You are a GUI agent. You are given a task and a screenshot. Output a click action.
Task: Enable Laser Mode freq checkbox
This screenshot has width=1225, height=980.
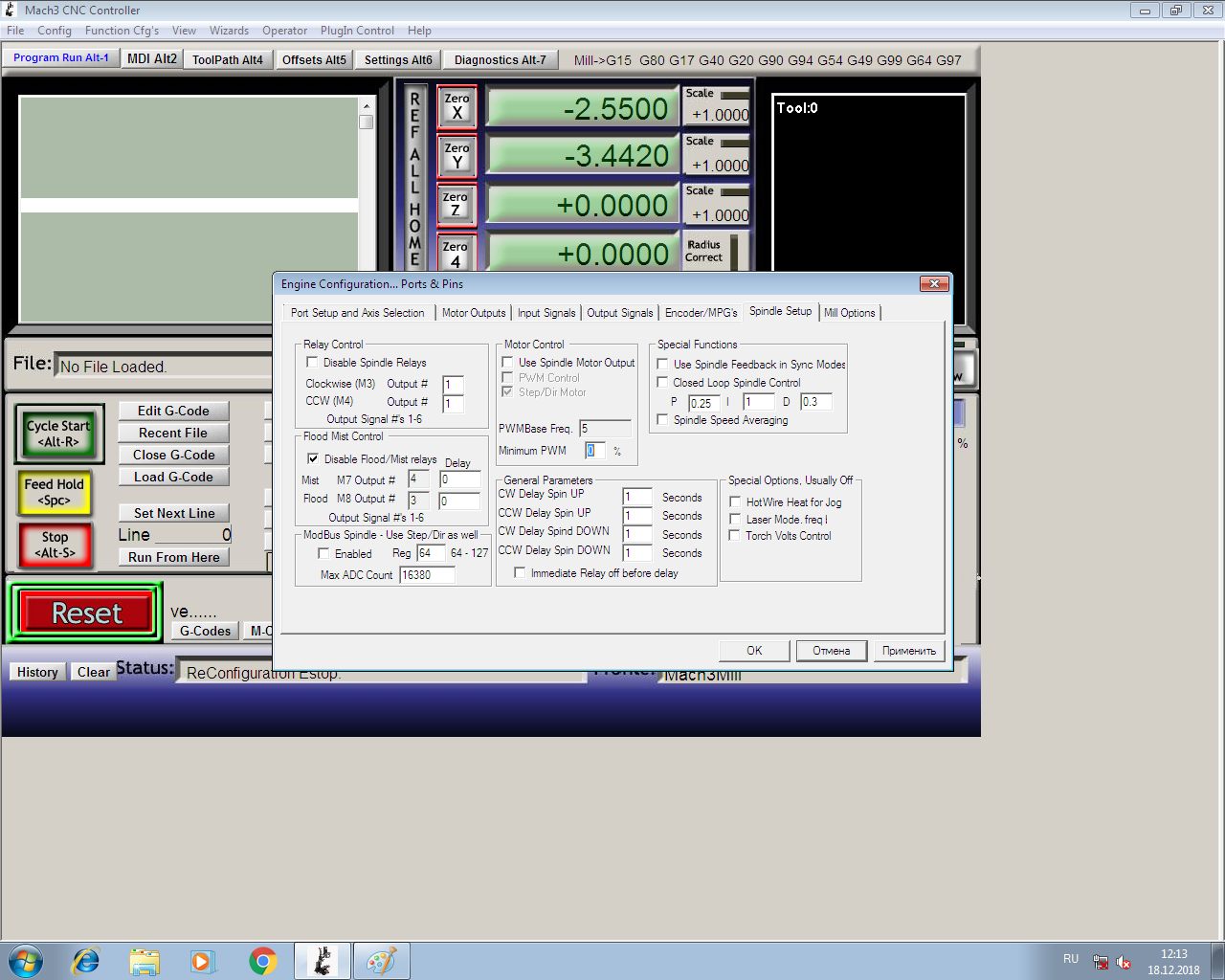pyautogui.click(x=735, y=519)
